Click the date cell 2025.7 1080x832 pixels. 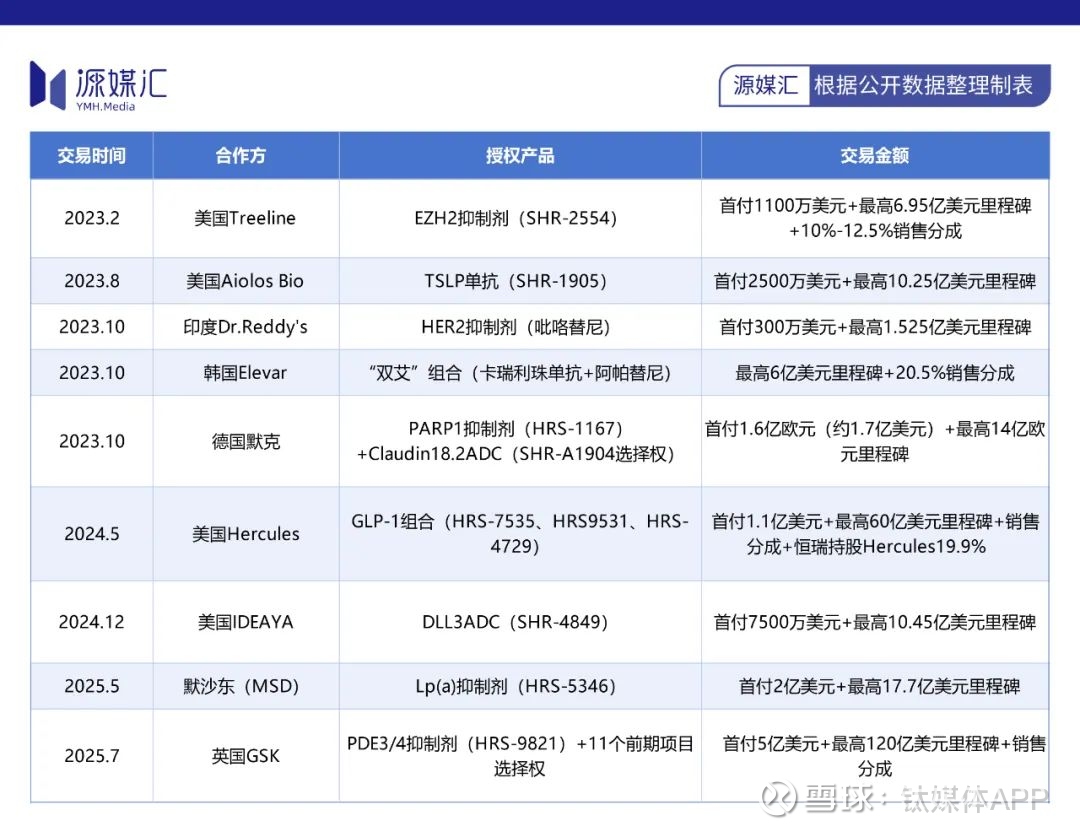[x=92, y=756]
